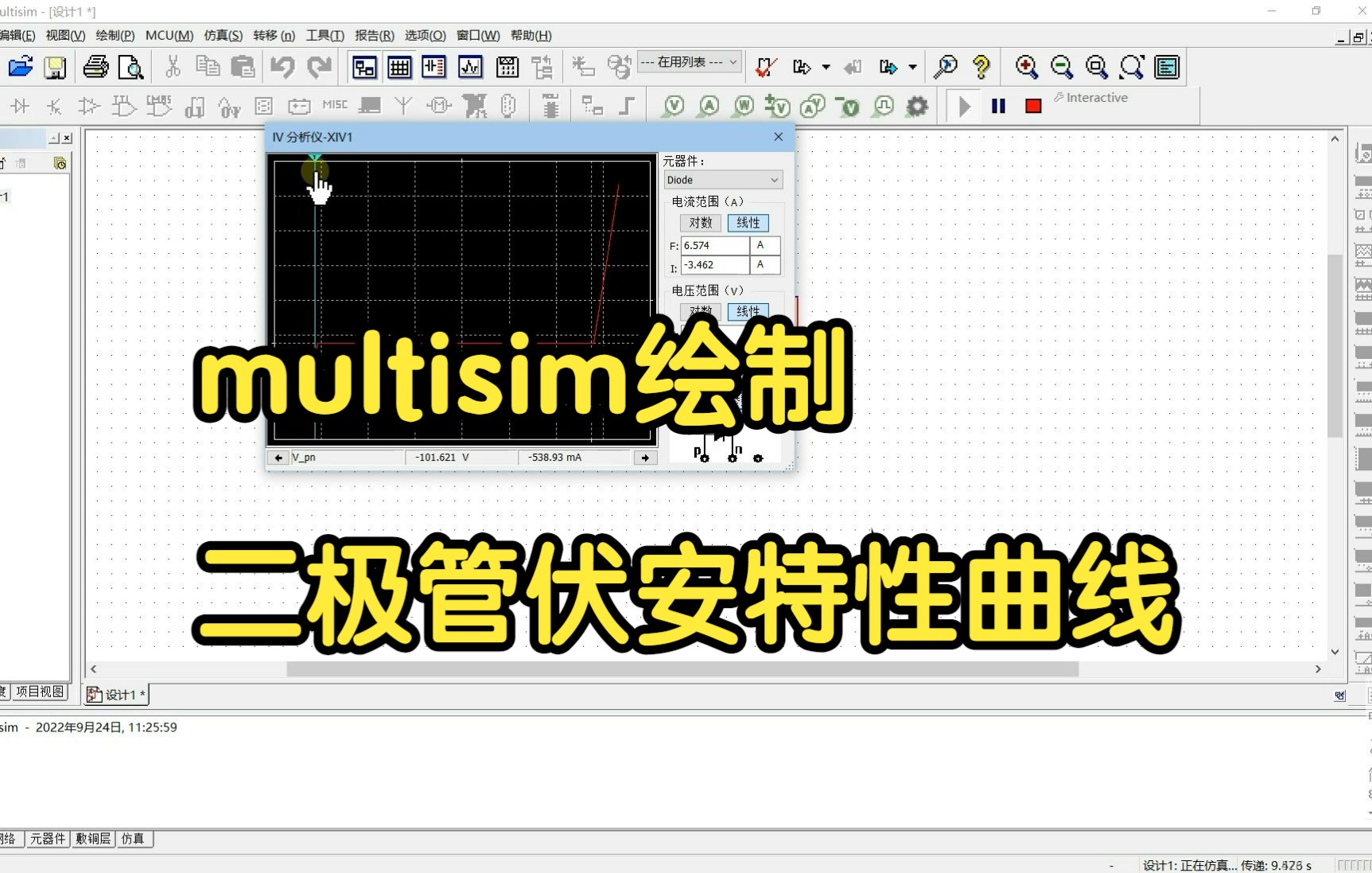The image size is (1372, 873).
Task: Zoom out of the schematic
Action: click(x=1062, y=67)
